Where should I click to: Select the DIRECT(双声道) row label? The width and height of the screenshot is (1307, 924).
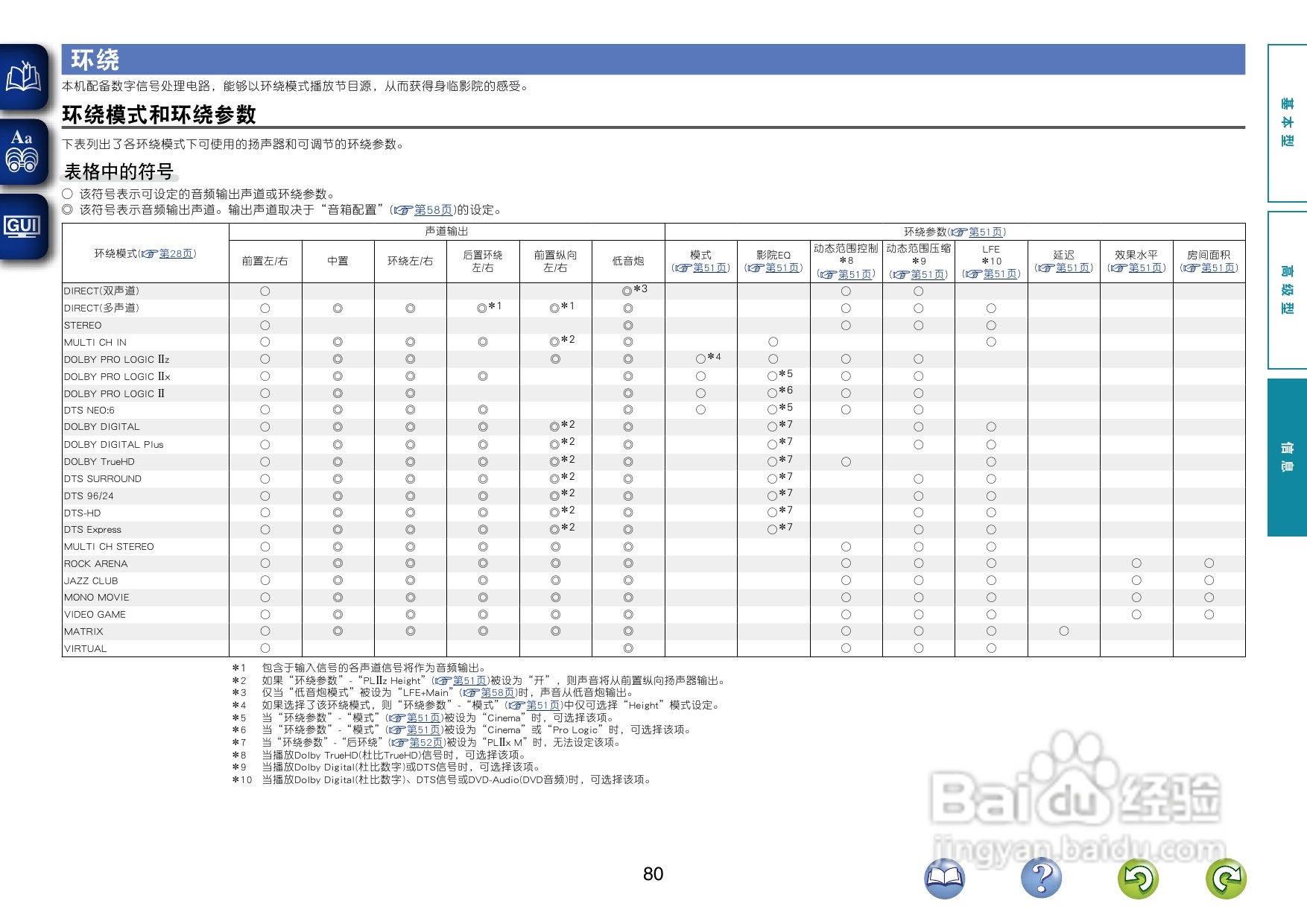(x=101, y=291)
